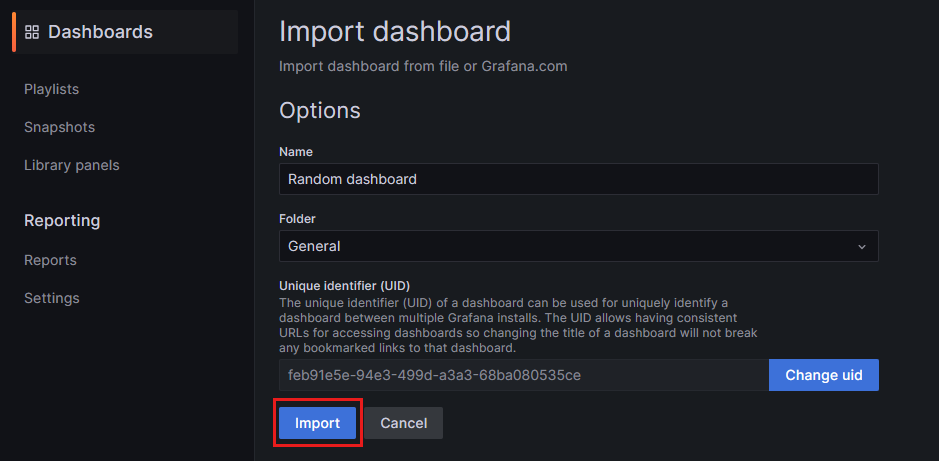
Task: Cancel the dashboard import
Action: point(403,423)
